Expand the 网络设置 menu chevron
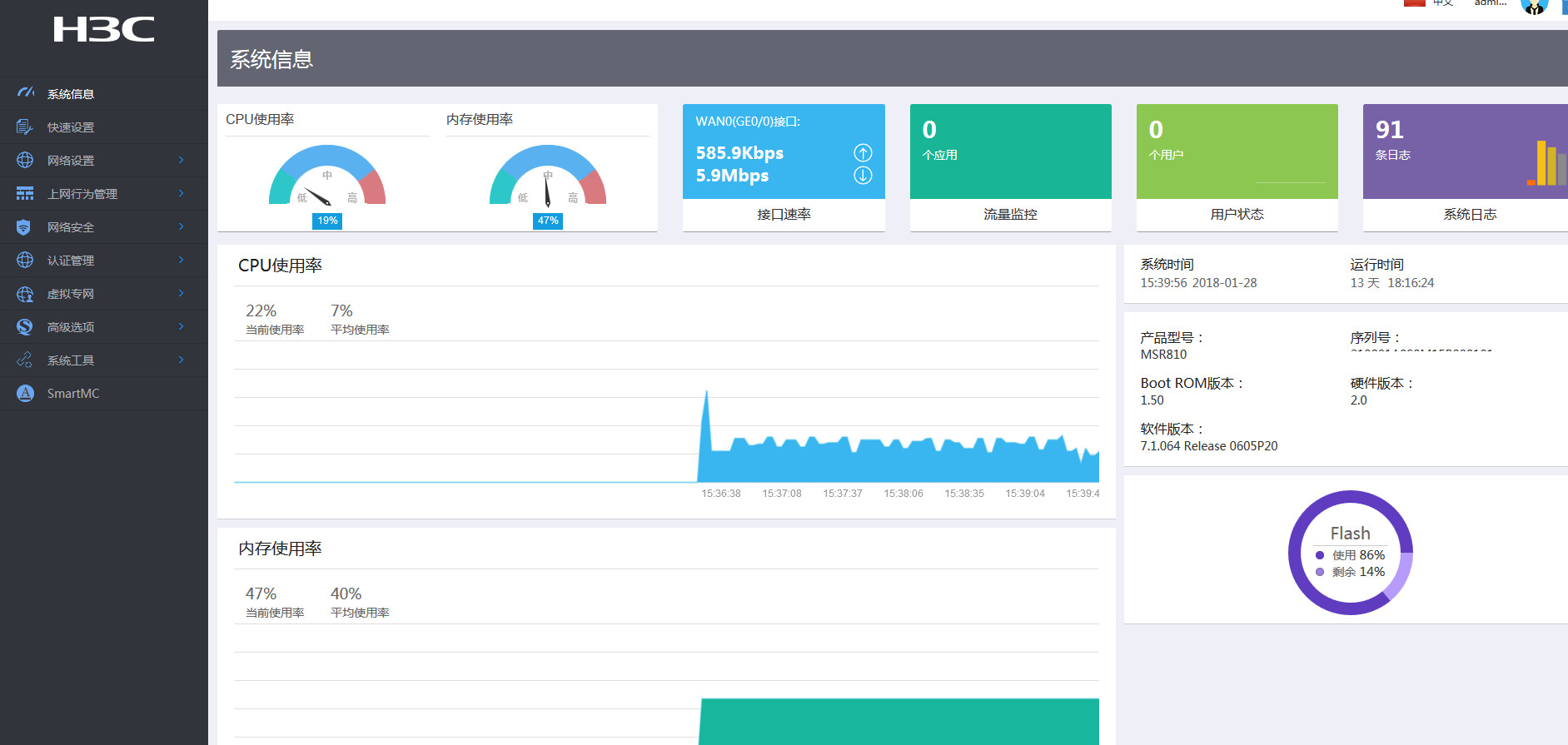This screenshot has width=1568, height=745. (x=181, y=160)
